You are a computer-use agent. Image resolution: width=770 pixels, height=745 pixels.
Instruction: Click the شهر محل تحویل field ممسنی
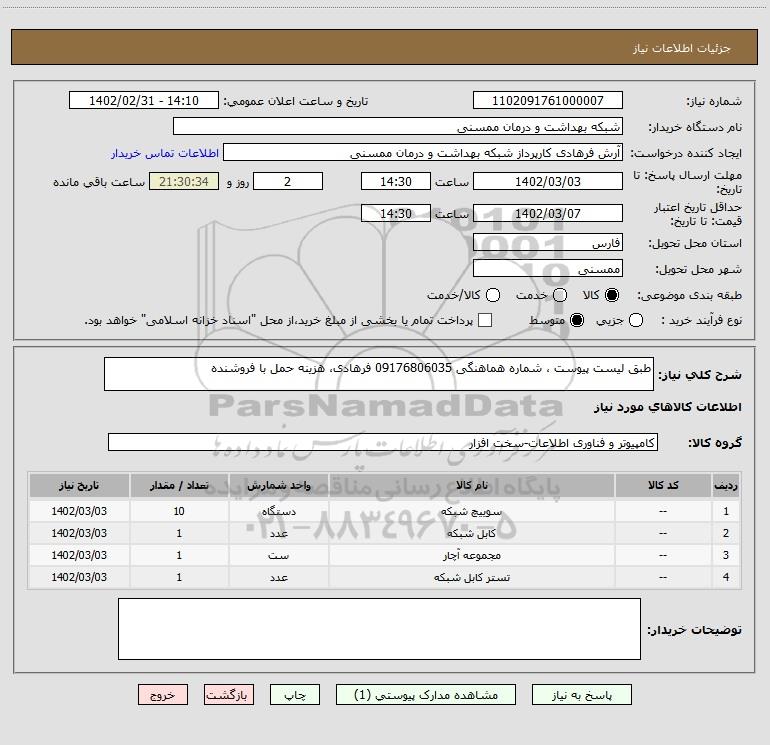click(548, 269)
